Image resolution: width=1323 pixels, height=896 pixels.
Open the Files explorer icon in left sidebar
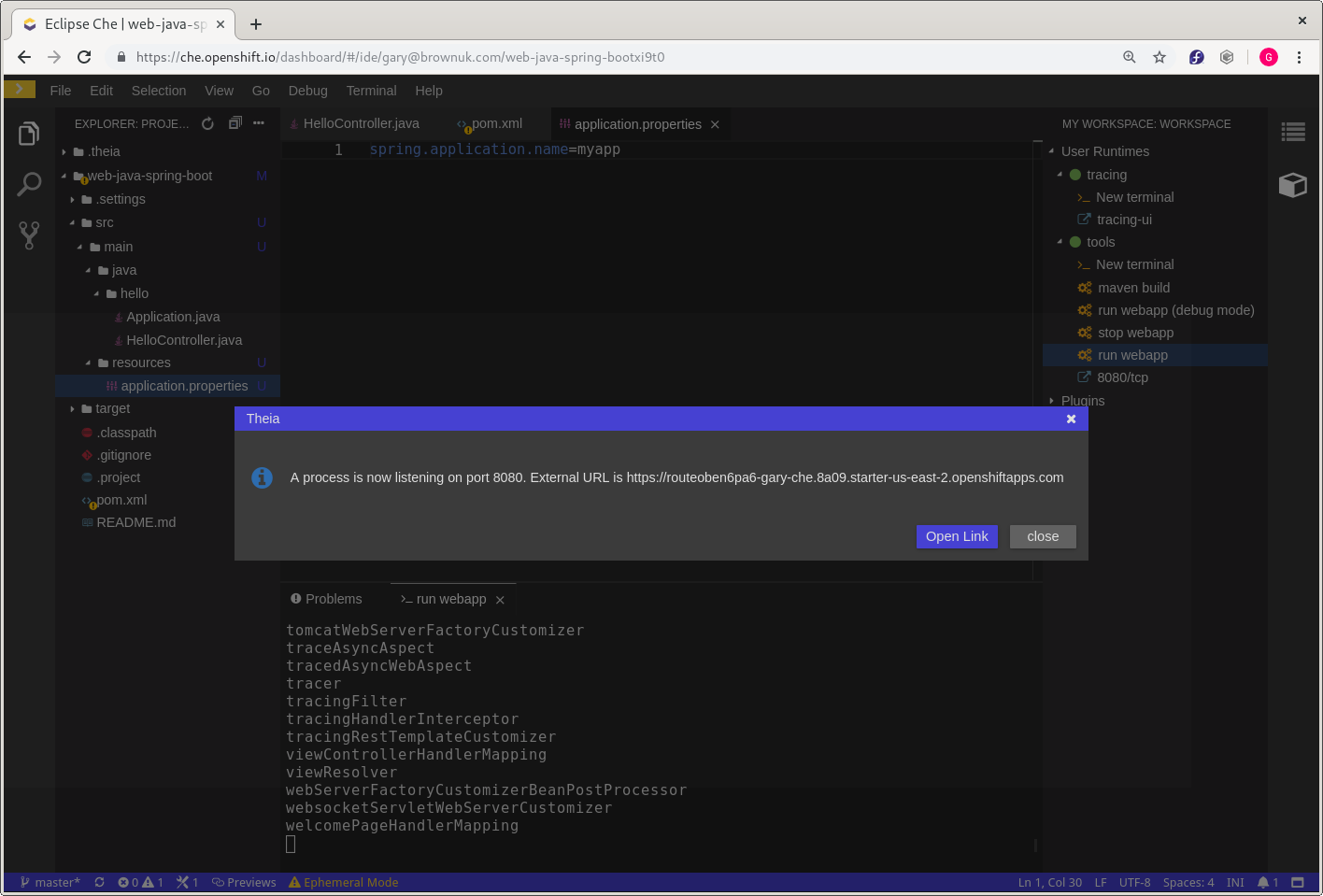[29, 133]
